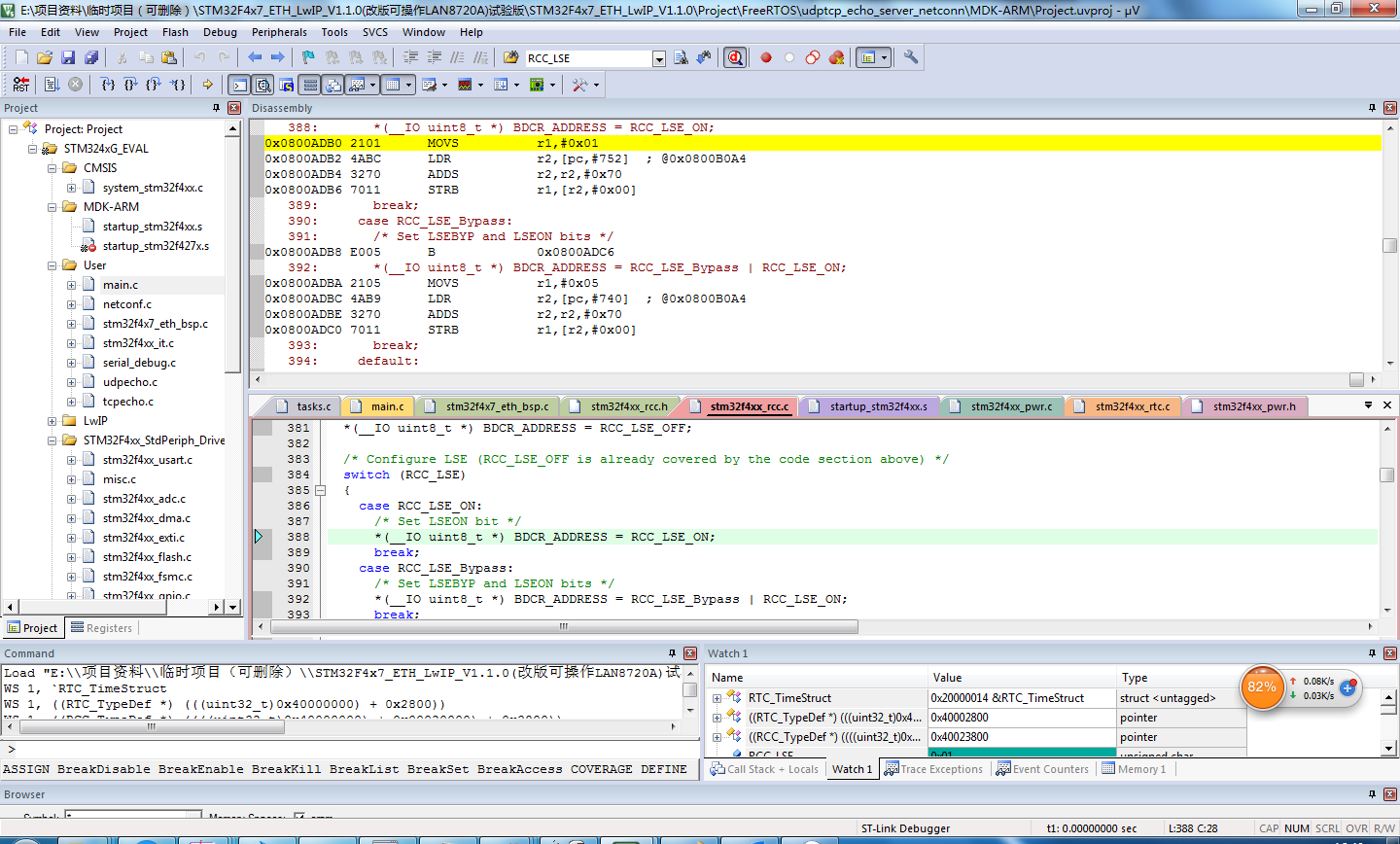Insert a breakpoint with the red dot
Screen dimensions: 1400x844
point(766,58)
